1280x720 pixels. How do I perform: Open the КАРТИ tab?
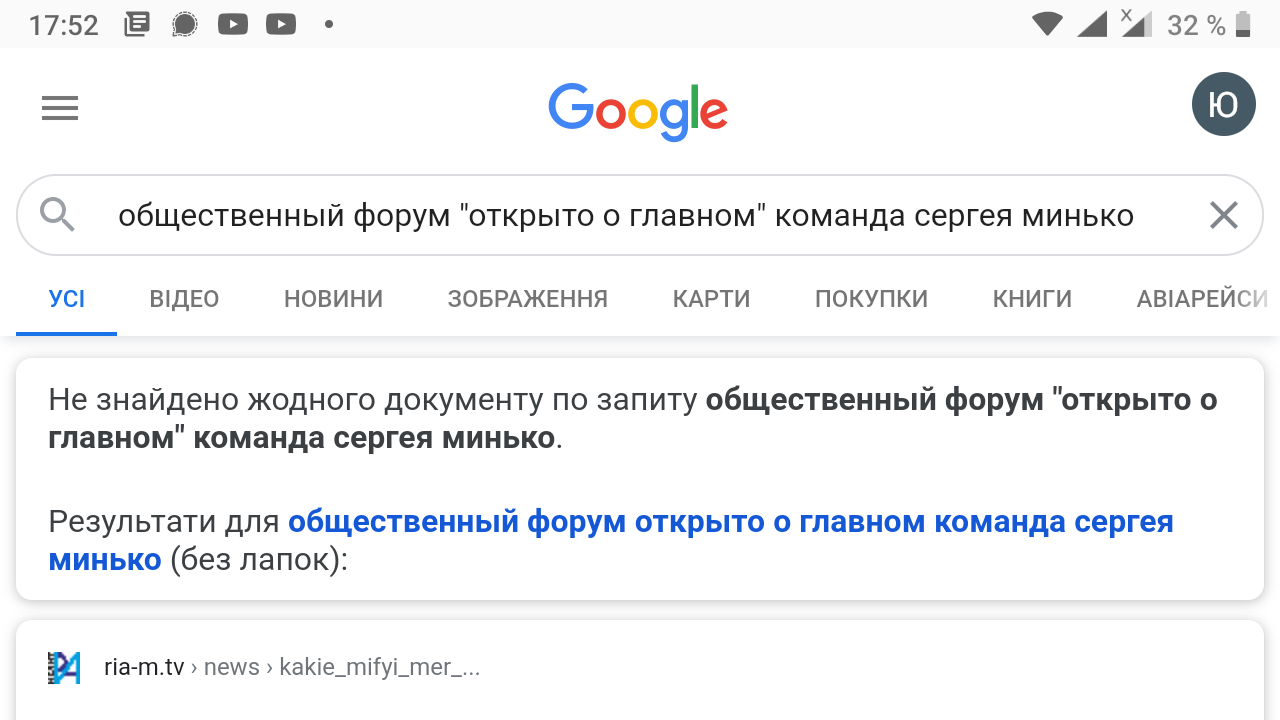click(x=711, y=298)
